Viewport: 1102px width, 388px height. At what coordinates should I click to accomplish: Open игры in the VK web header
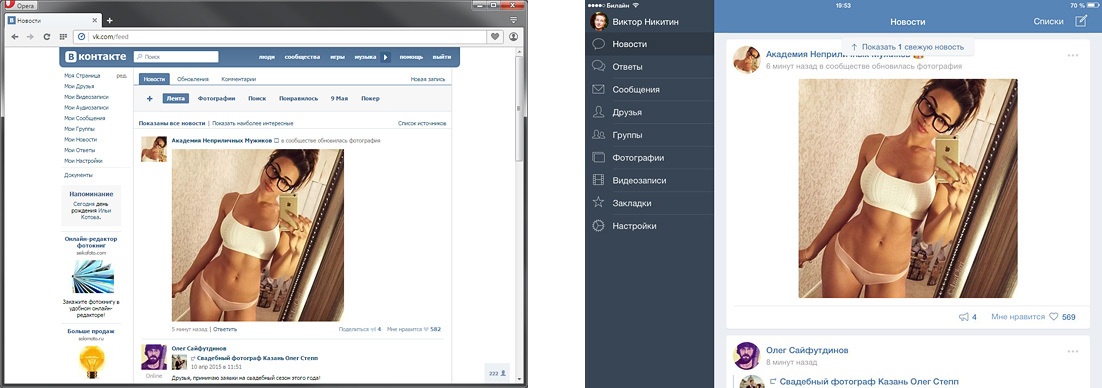pyautogui.click(x=337, y=57)
